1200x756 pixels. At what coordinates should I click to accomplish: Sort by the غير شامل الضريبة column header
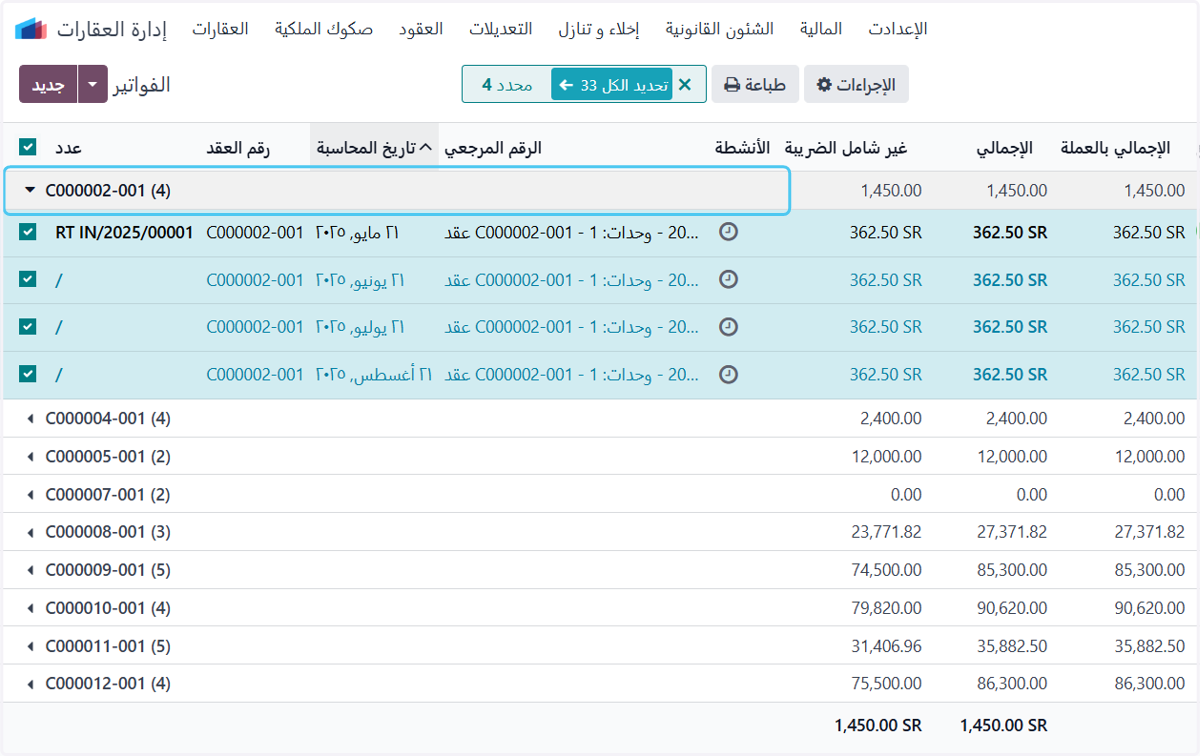(845, 148)
